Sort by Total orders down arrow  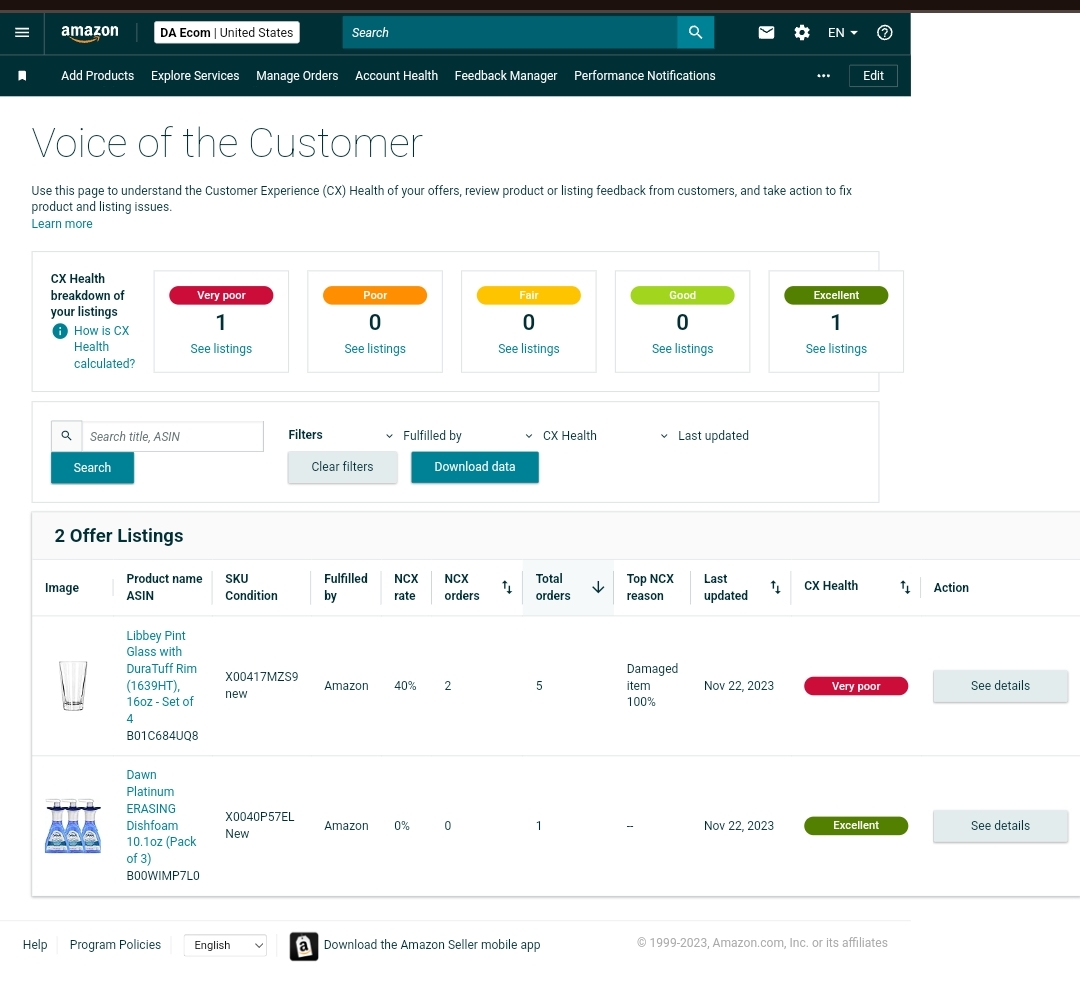click(x=598, y=587)
